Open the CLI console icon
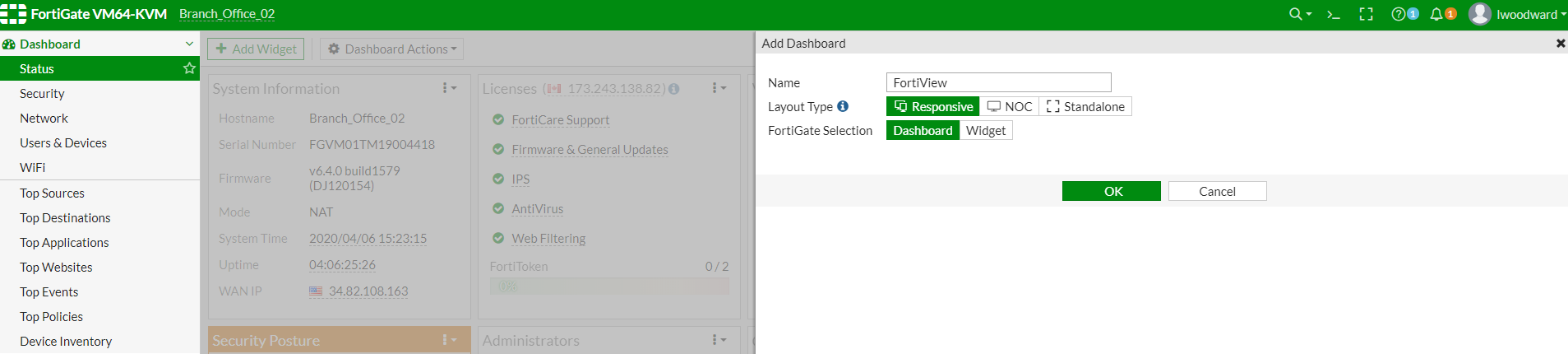 coord(1334,14)
